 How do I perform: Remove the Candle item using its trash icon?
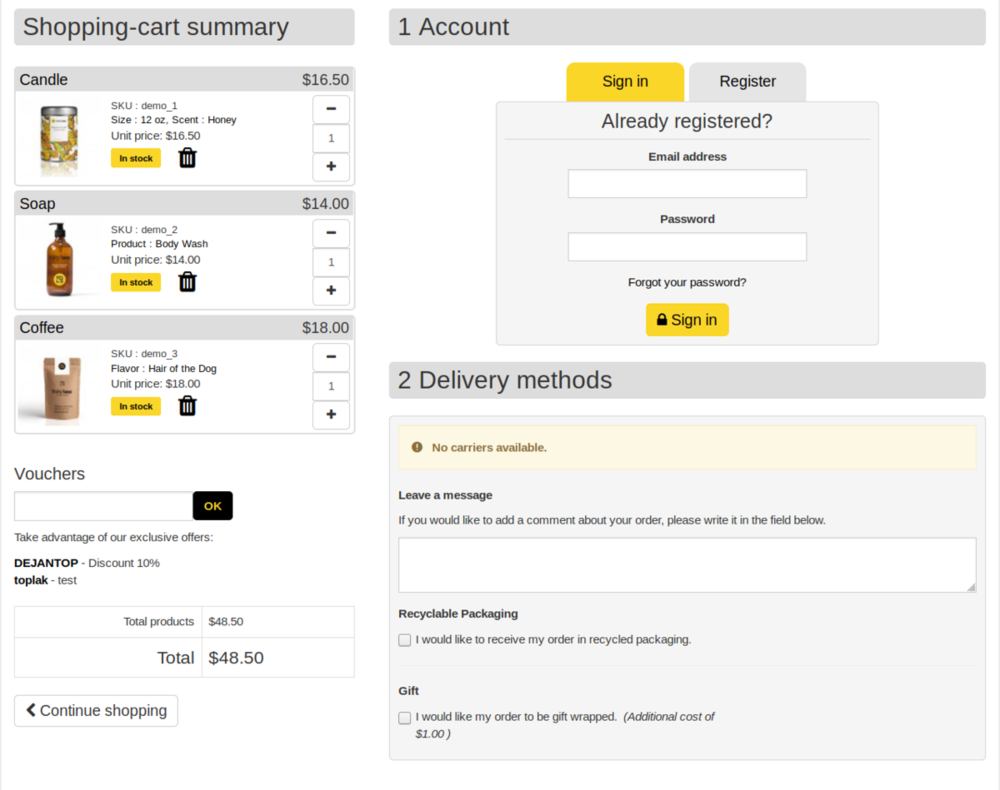[x=187, y=157]
